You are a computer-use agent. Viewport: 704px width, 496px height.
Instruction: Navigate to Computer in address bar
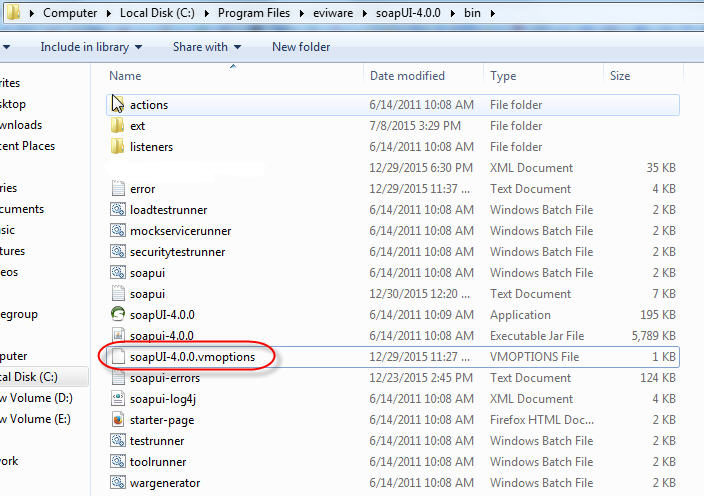point(70,13)
